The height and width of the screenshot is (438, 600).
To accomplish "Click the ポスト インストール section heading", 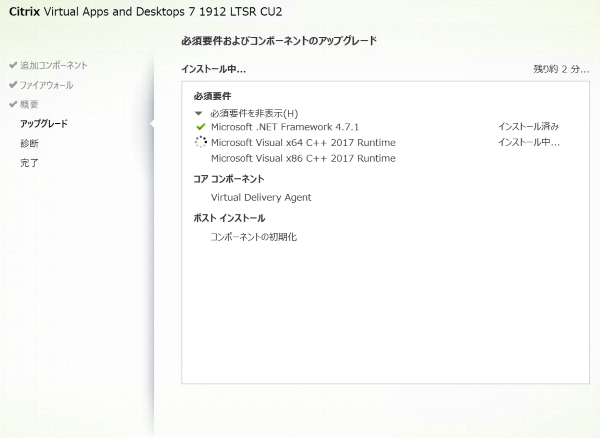I will coord(230,218).
